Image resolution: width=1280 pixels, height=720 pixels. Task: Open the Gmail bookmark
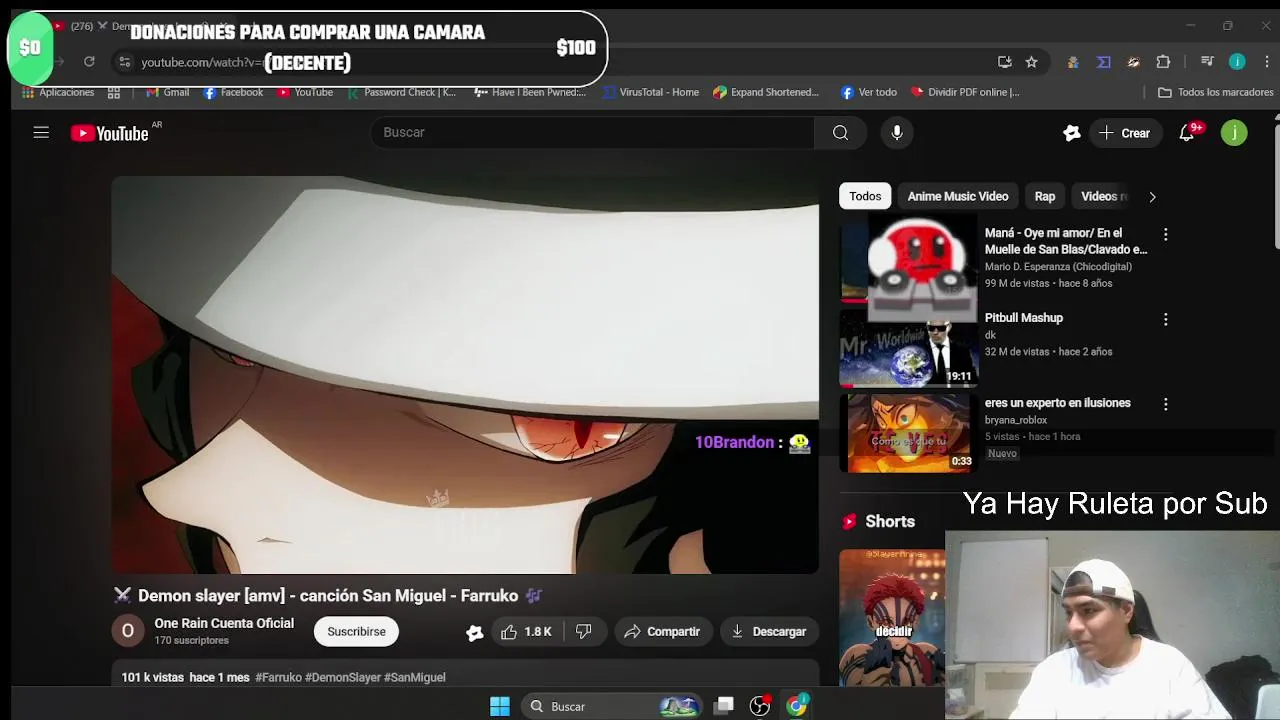coord(167,92)
